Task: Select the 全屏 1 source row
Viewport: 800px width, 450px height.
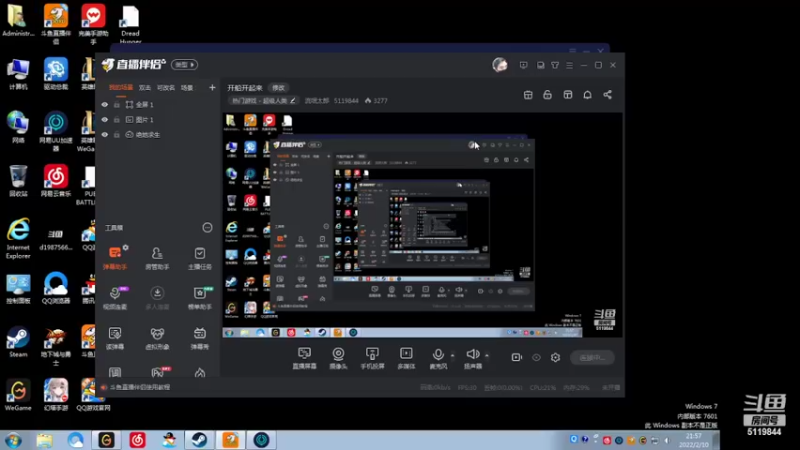Action: pos(158,105)
